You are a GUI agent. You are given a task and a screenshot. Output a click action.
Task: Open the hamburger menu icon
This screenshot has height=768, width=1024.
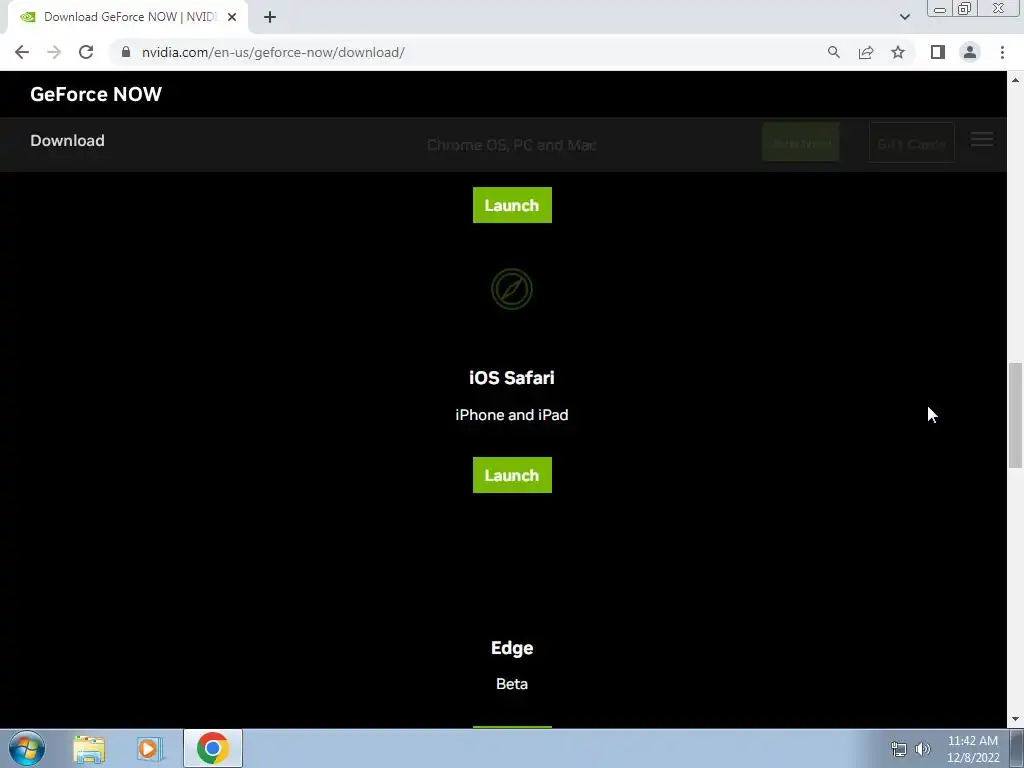[x=982, y=139]
